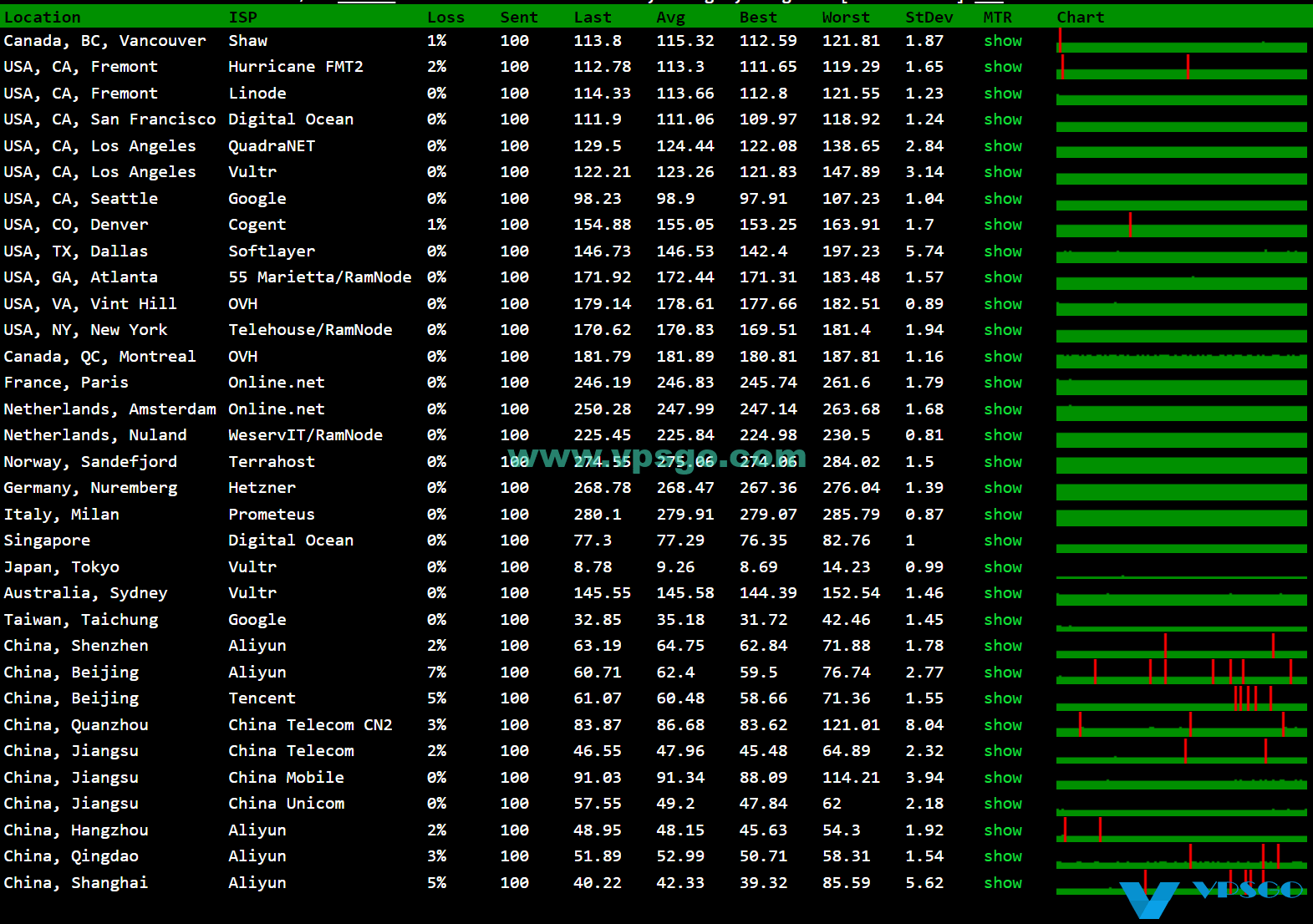The width and height of the screenshot is (1313, 924).
Task: Open show link for Vint Hill OVH
Action: [1002, 303]
